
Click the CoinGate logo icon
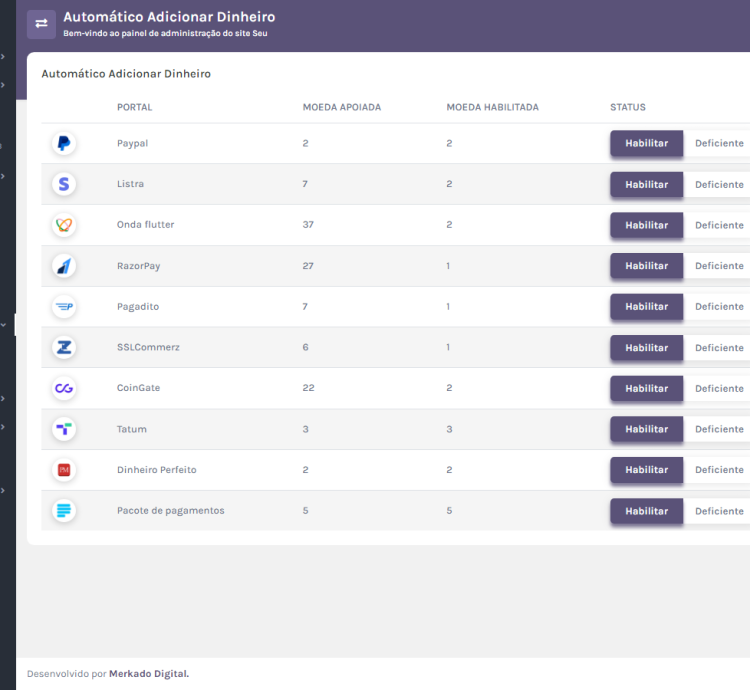pyautogui.click(x=64, y=388)
